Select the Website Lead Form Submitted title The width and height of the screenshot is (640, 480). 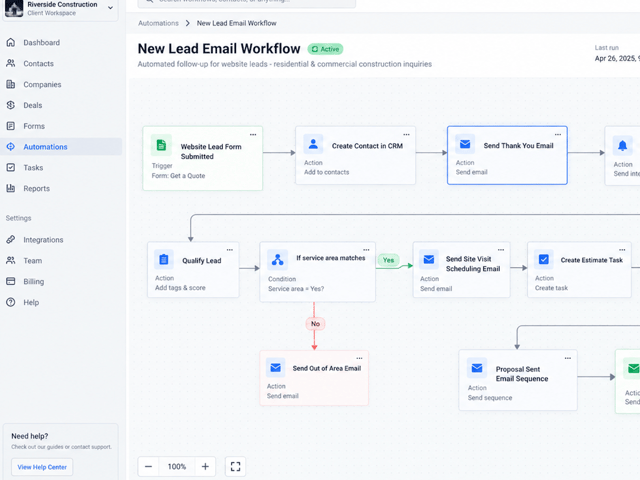coord(211,151)
